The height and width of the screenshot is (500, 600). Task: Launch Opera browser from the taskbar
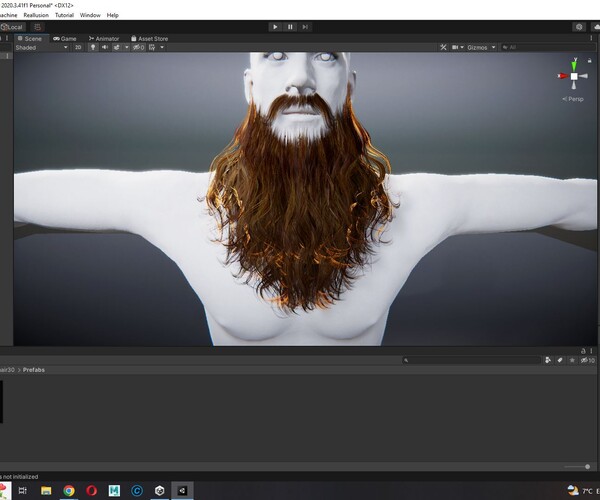coord(91,490)
